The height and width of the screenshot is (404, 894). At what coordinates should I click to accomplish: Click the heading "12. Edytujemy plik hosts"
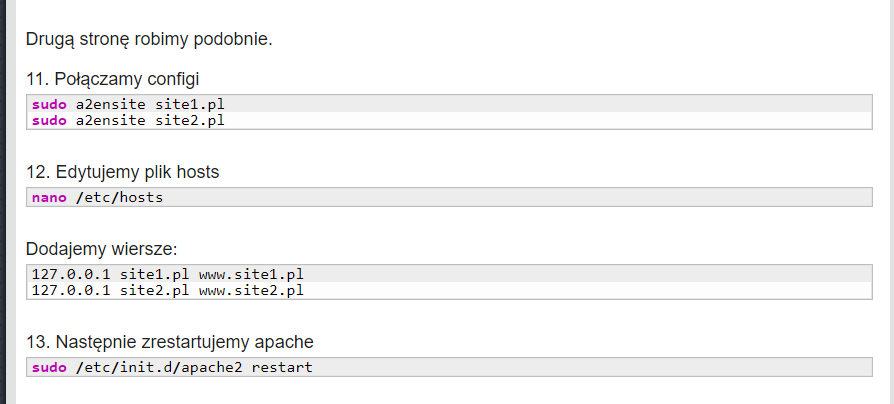[x=122, y=172]
